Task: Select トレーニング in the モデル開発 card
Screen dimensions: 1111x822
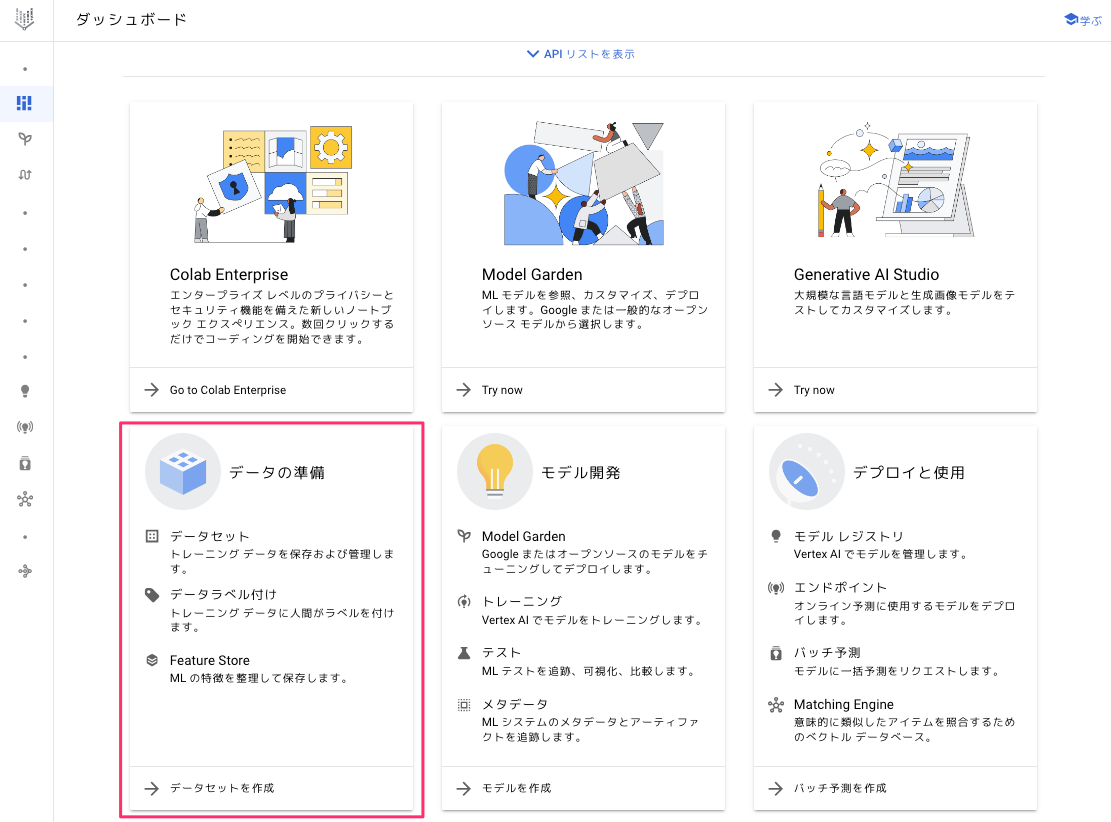Action: tap(521, 601)
